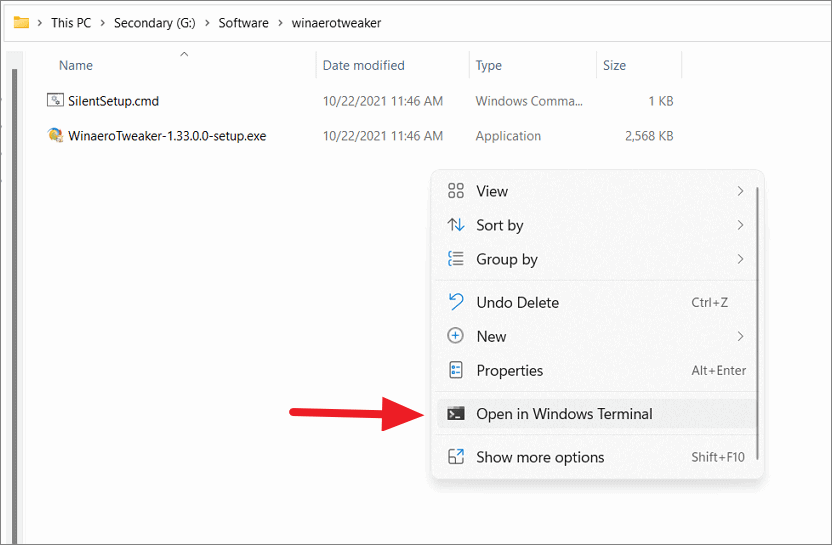
Task: Click the SilentSetup.cmd file icon
Action: (x=55, y=100)
